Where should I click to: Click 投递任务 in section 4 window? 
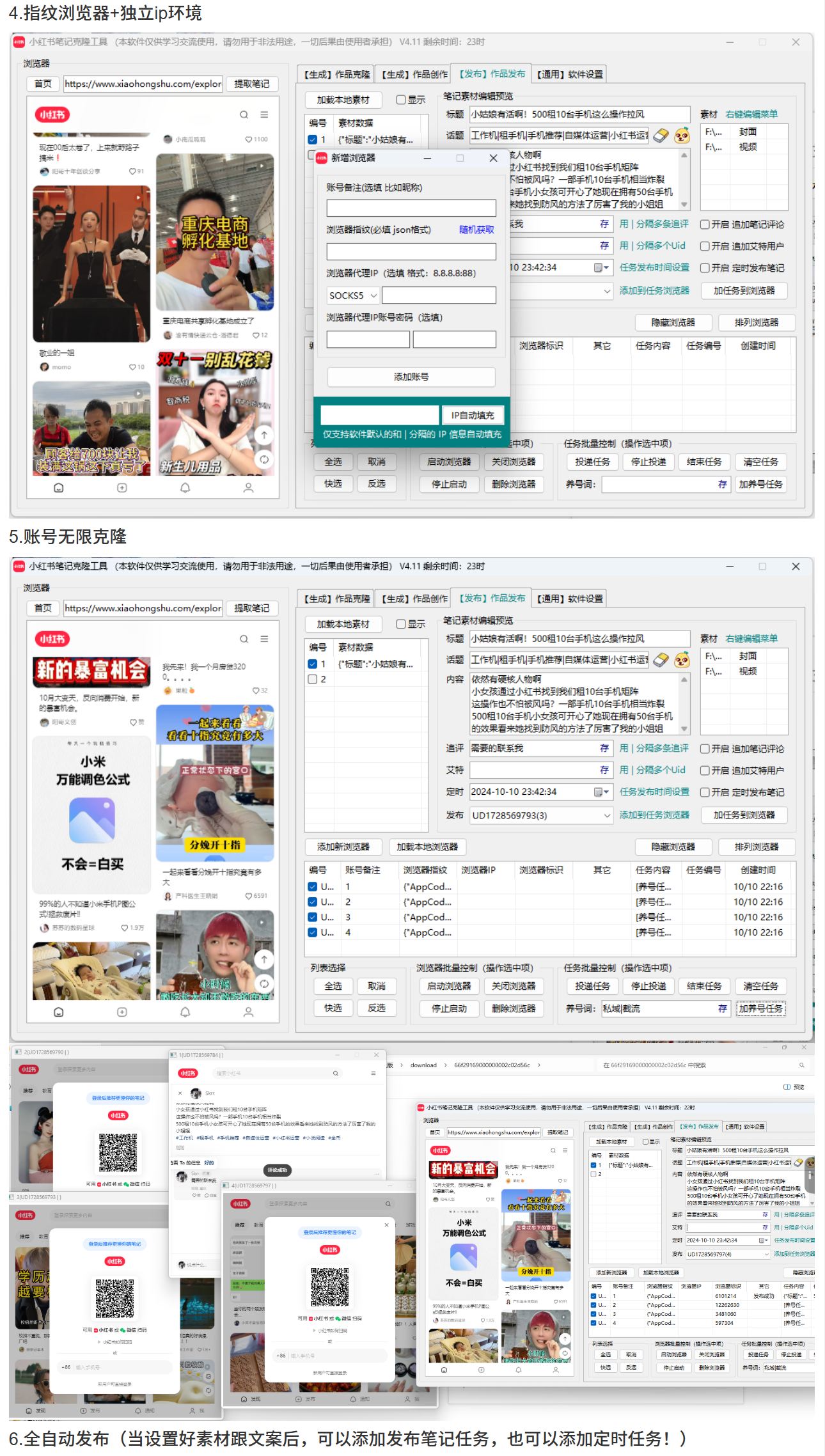[592, 462]
